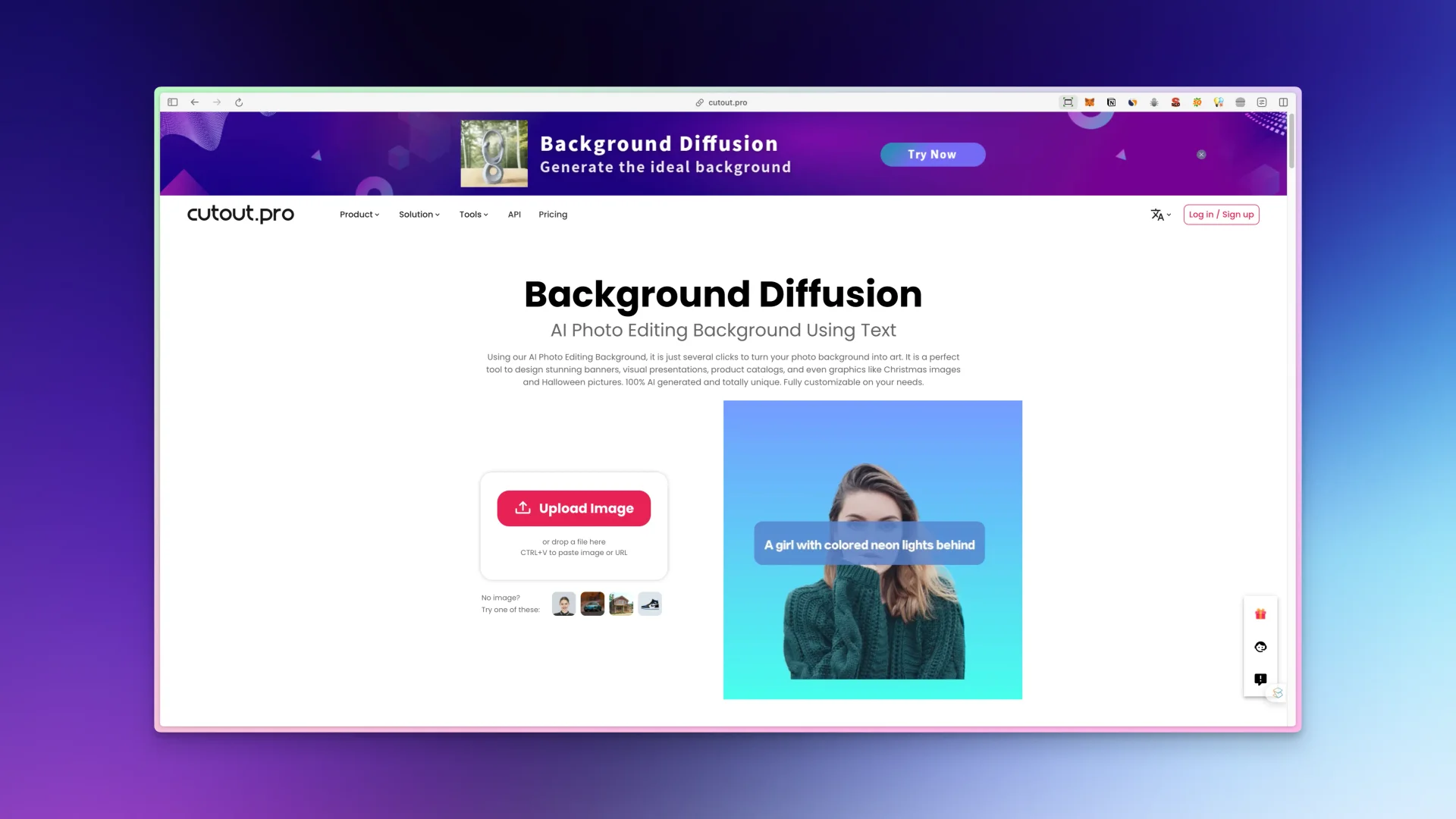Viewport: 1456px width, 819px height.
Task: Go to the API page
Action: tap(514, 215)
